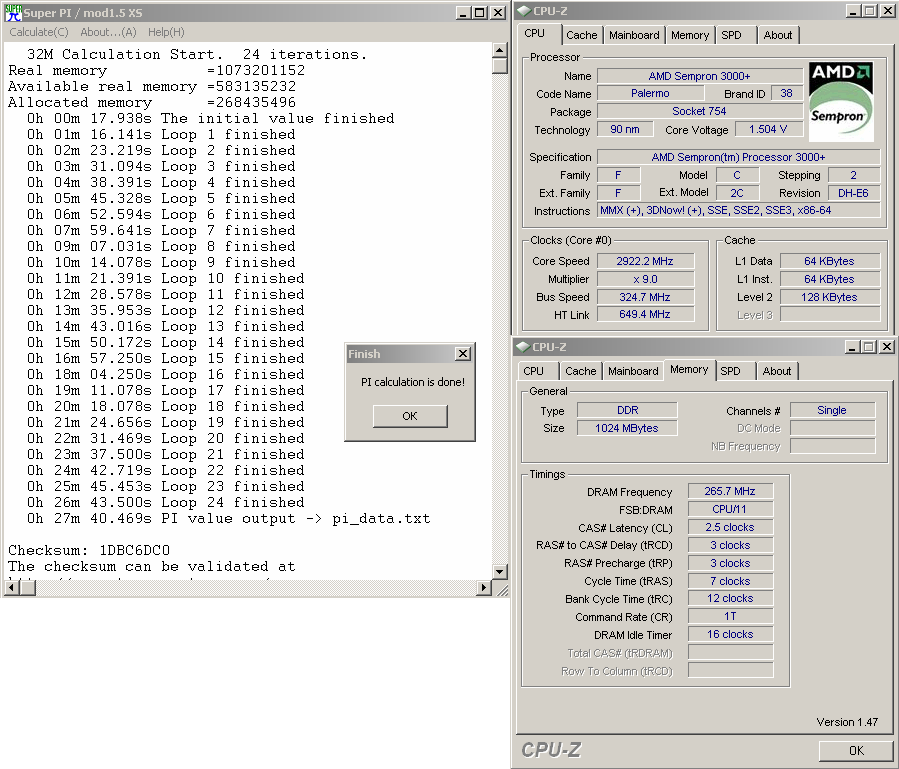Click the Bank Cycle Time value 12 clocks
This screenshot has width=899, height=769.
[x=730, y=599]
